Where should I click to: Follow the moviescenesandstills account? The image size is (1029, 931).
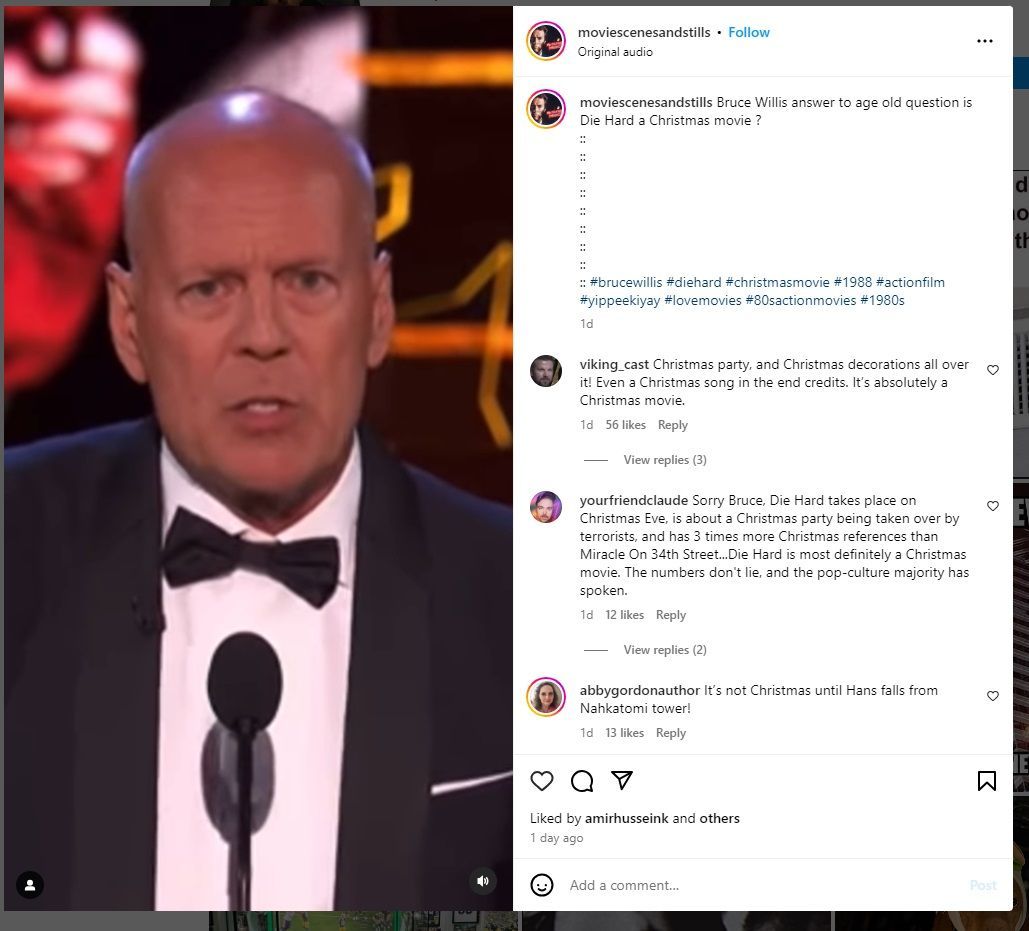(x=749, y=32)
